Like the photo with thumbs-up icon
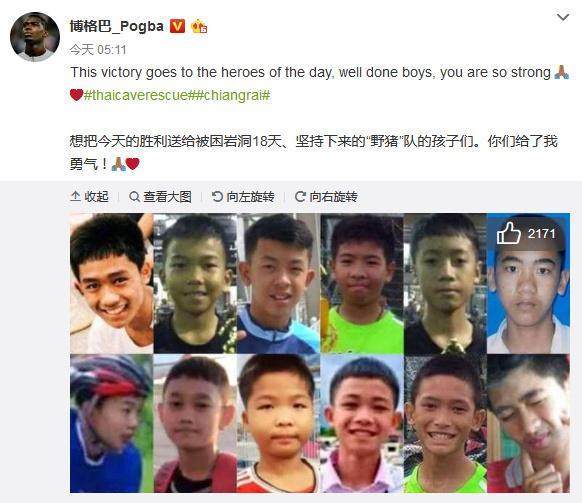Image resolution: width=582 pixels, height=503 pixels. pos(509,233)
